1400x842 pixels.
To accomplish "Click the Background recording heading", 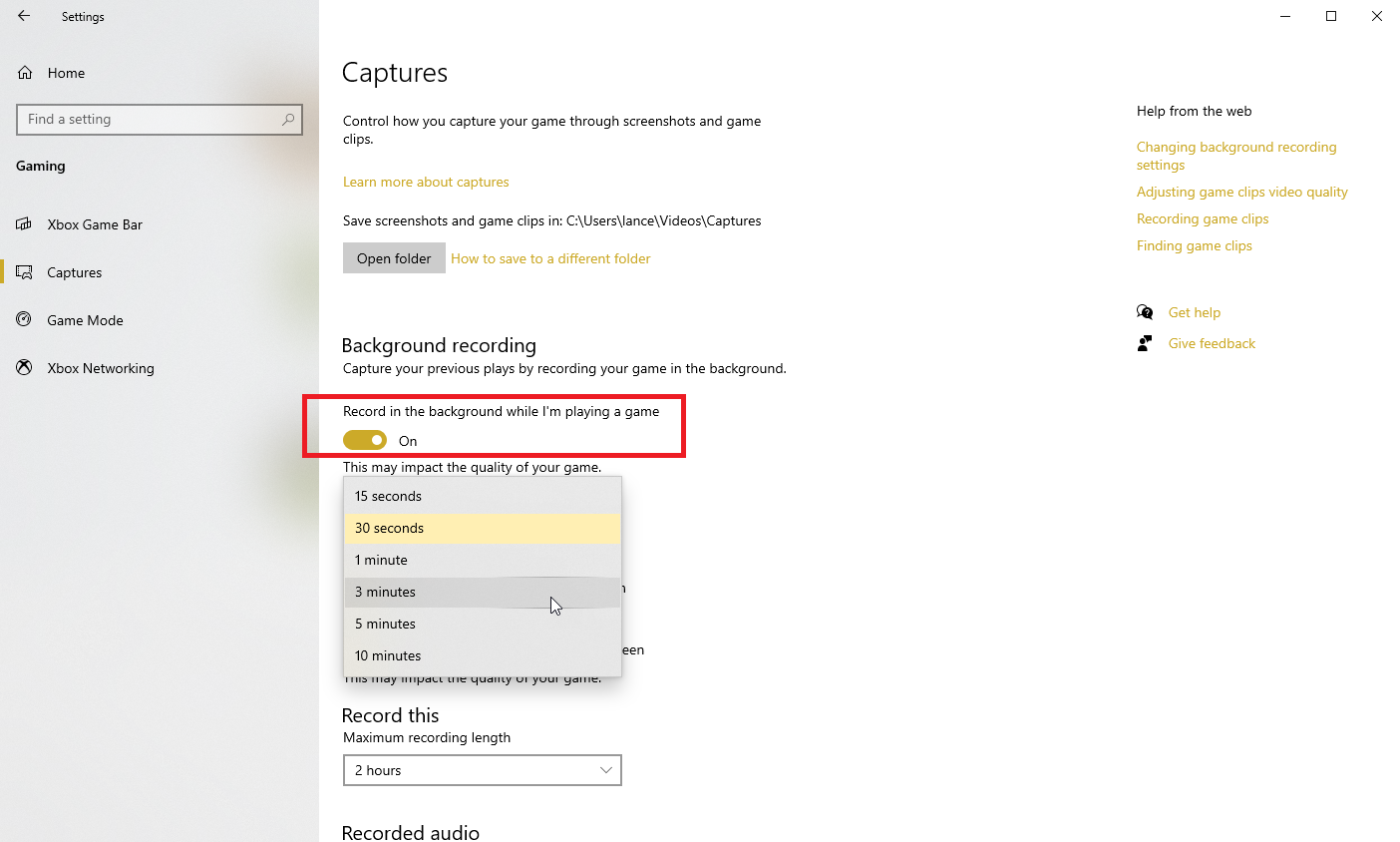I will (x=439, y=345).
